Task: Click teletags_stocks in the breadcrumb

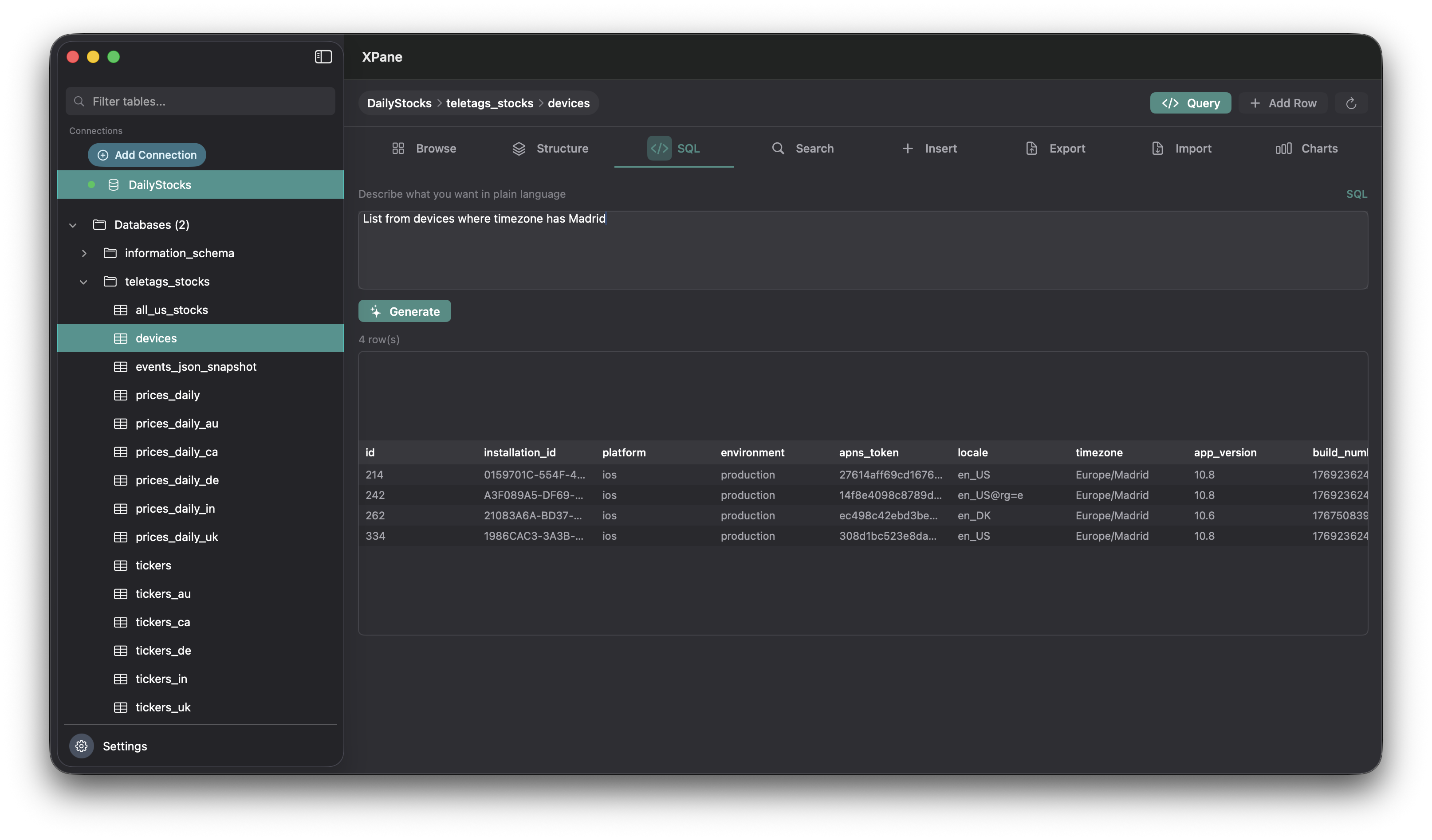Action: (489, 103)
